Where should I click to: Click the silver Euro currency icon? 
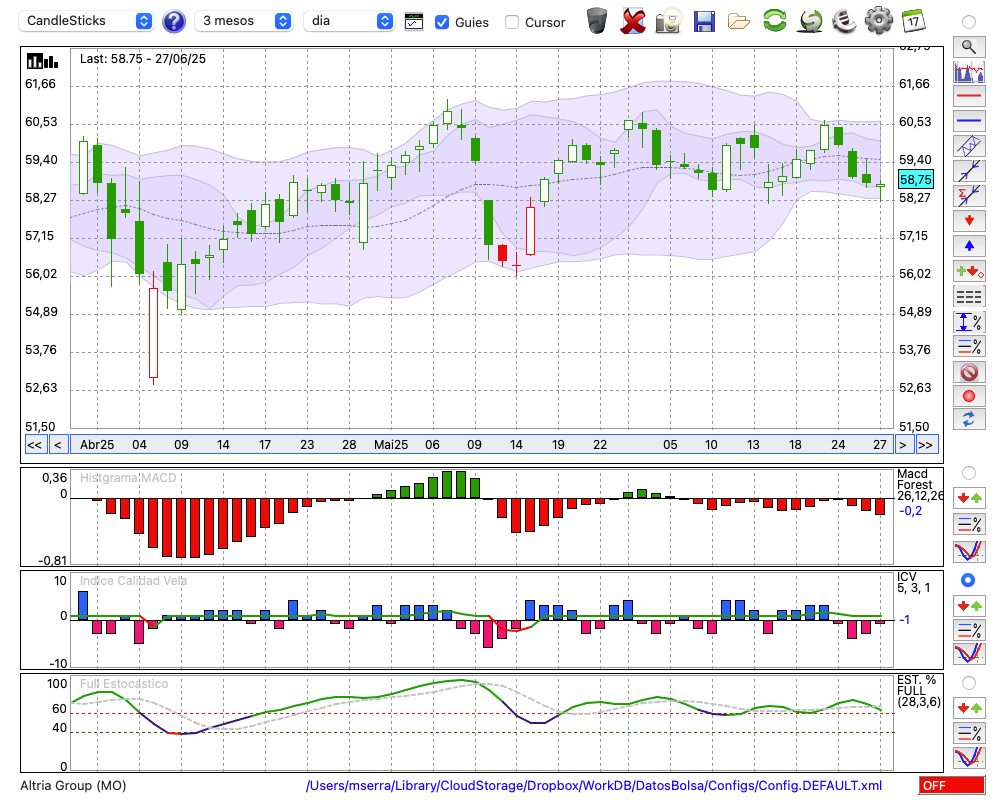click(844, 21)
